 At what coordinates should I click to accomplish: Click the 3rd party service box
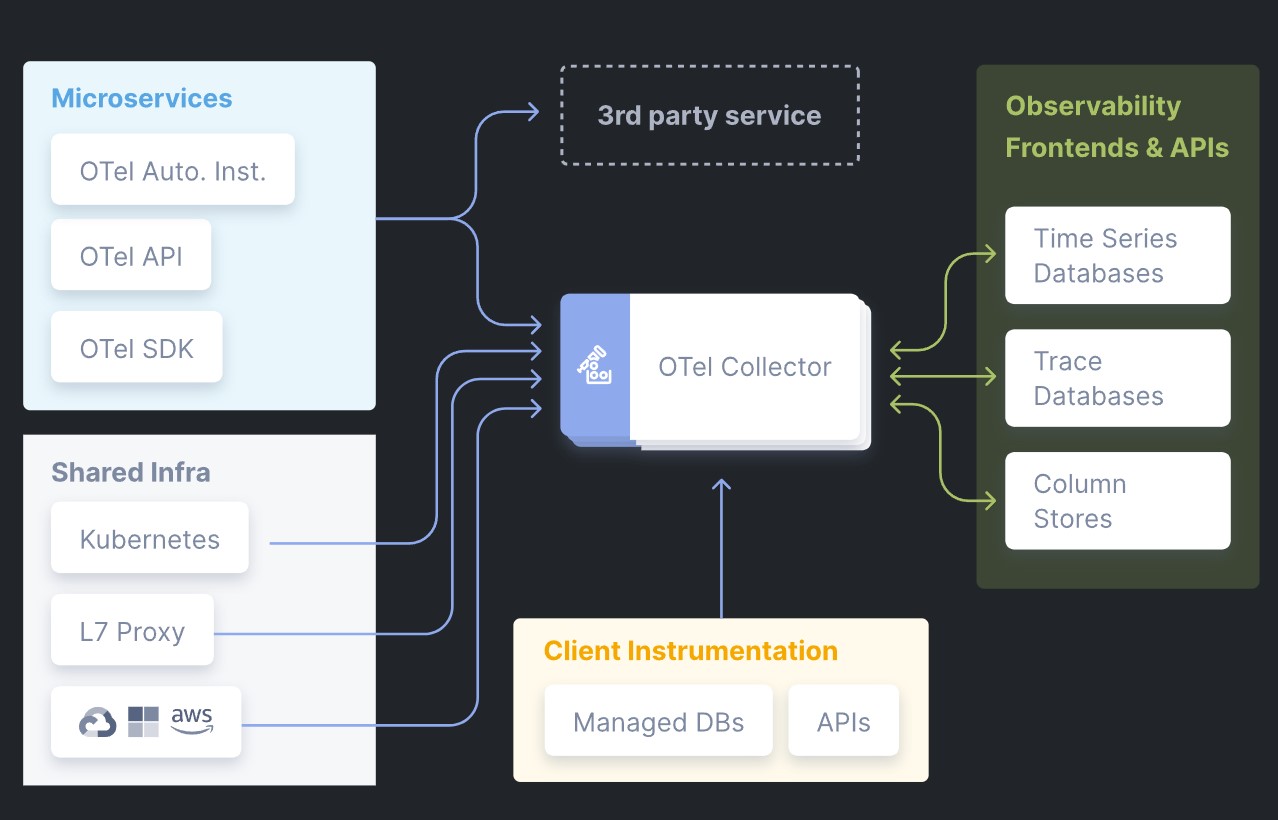709,115
